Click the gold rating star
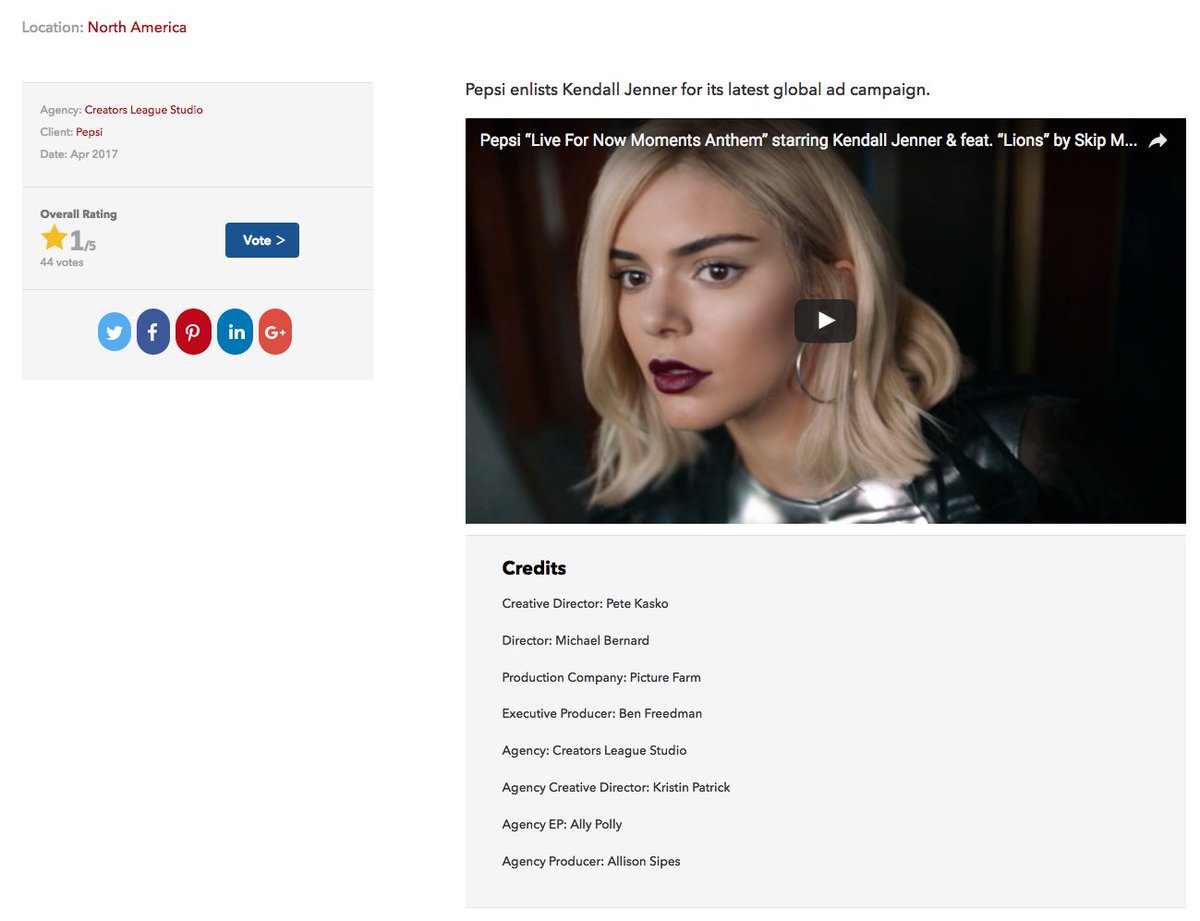 click(54, 238)
